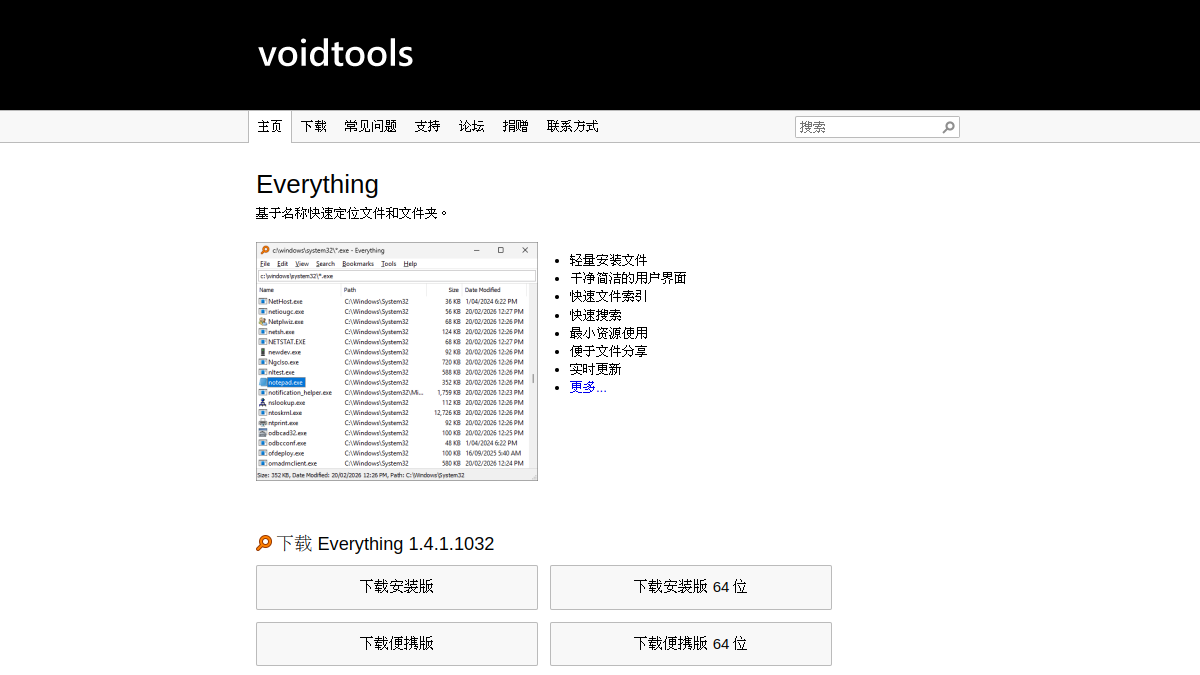1200x675 pixels.
Task: Click the 下载便携版 button
Action: pos(397,644)
